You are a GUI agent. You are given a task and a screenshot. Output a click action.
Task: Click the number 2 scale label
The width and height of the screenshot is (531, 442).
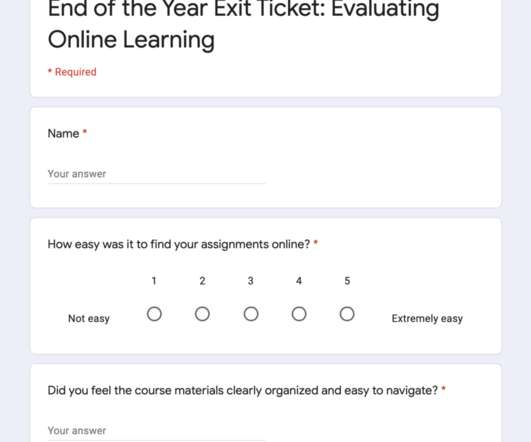click(202, 281)
